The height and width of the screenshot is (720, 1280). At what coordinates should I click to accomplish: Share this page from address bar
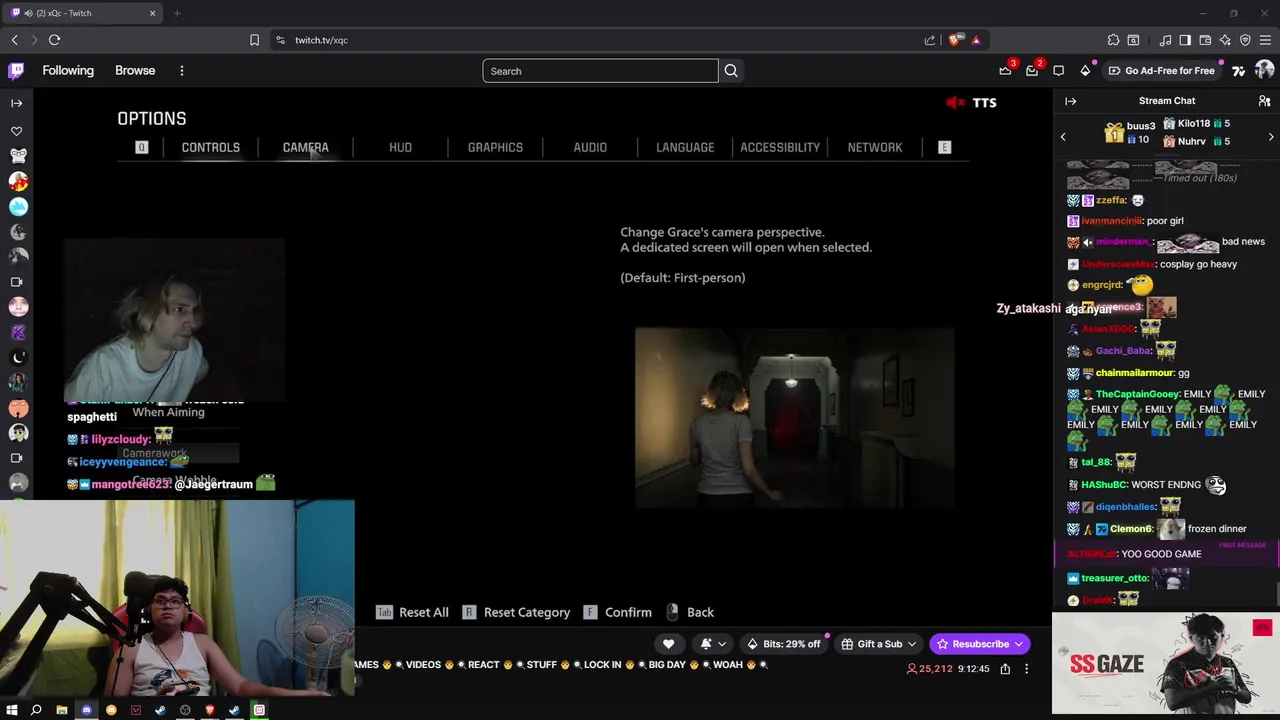(x=929, y=40)
